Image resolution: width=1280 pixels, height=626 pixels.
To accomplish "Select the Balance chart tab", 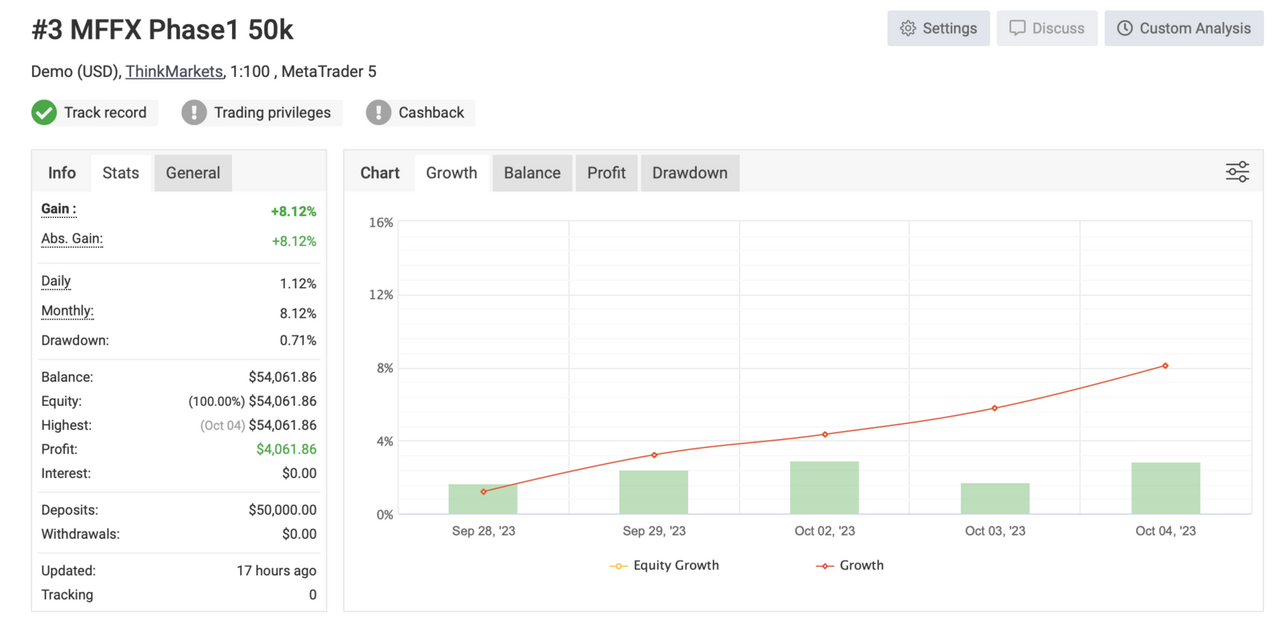I will pyautogui.click(x=532, y=173).
